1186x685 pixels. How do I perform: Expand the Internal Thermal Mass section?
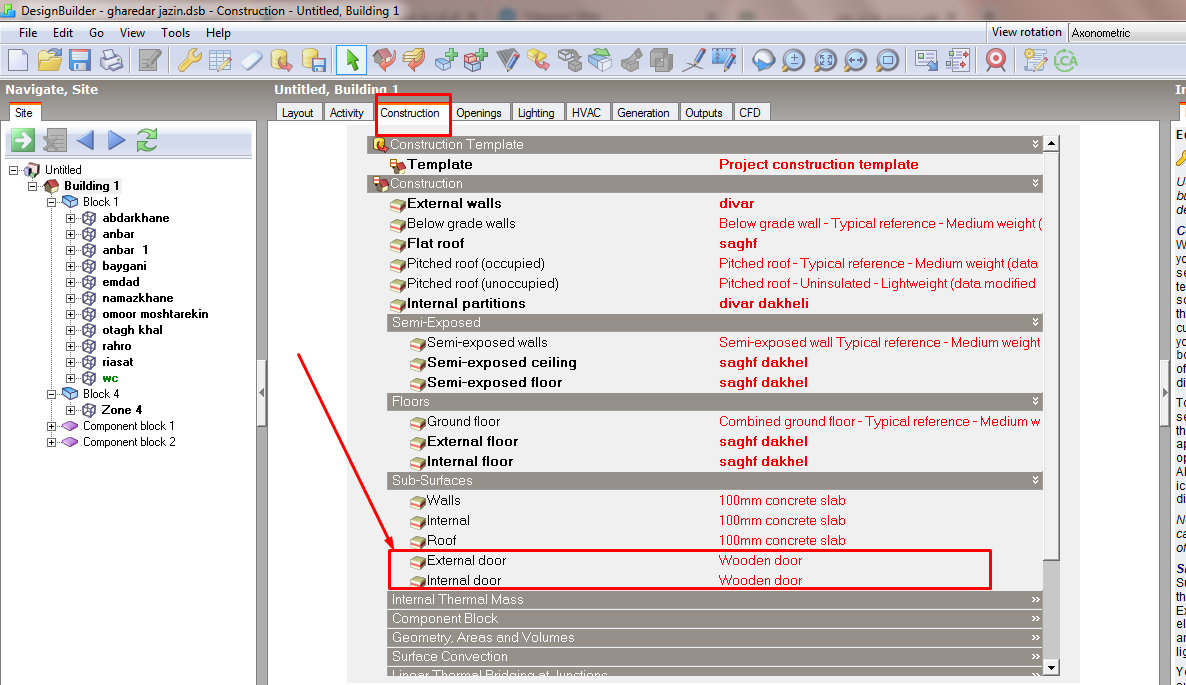[715, 600]
